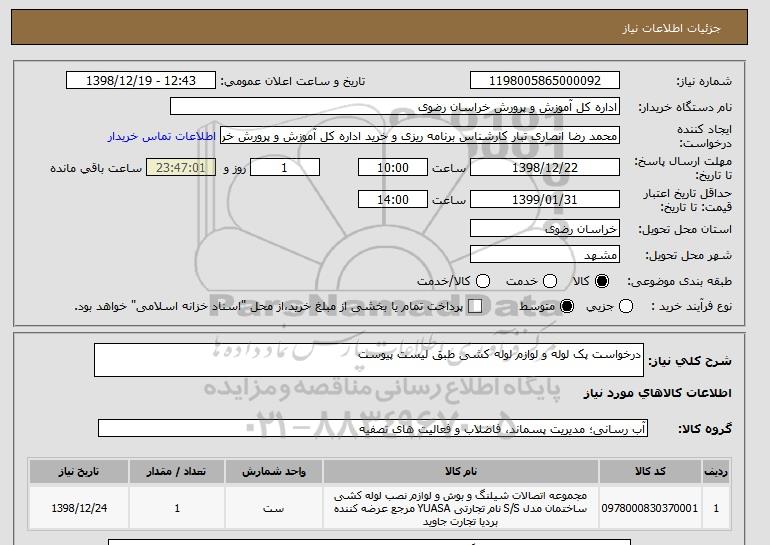Screen dimensions: 770x545
Task: Click the remaining days field showing 1
Action: coord(285,167)
